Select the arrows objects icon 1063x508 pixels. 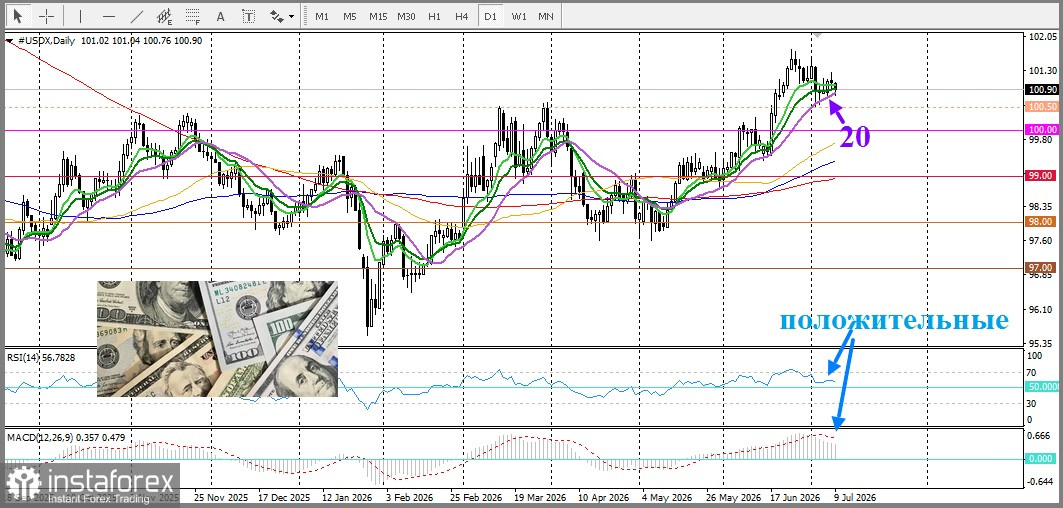point(277,16)
